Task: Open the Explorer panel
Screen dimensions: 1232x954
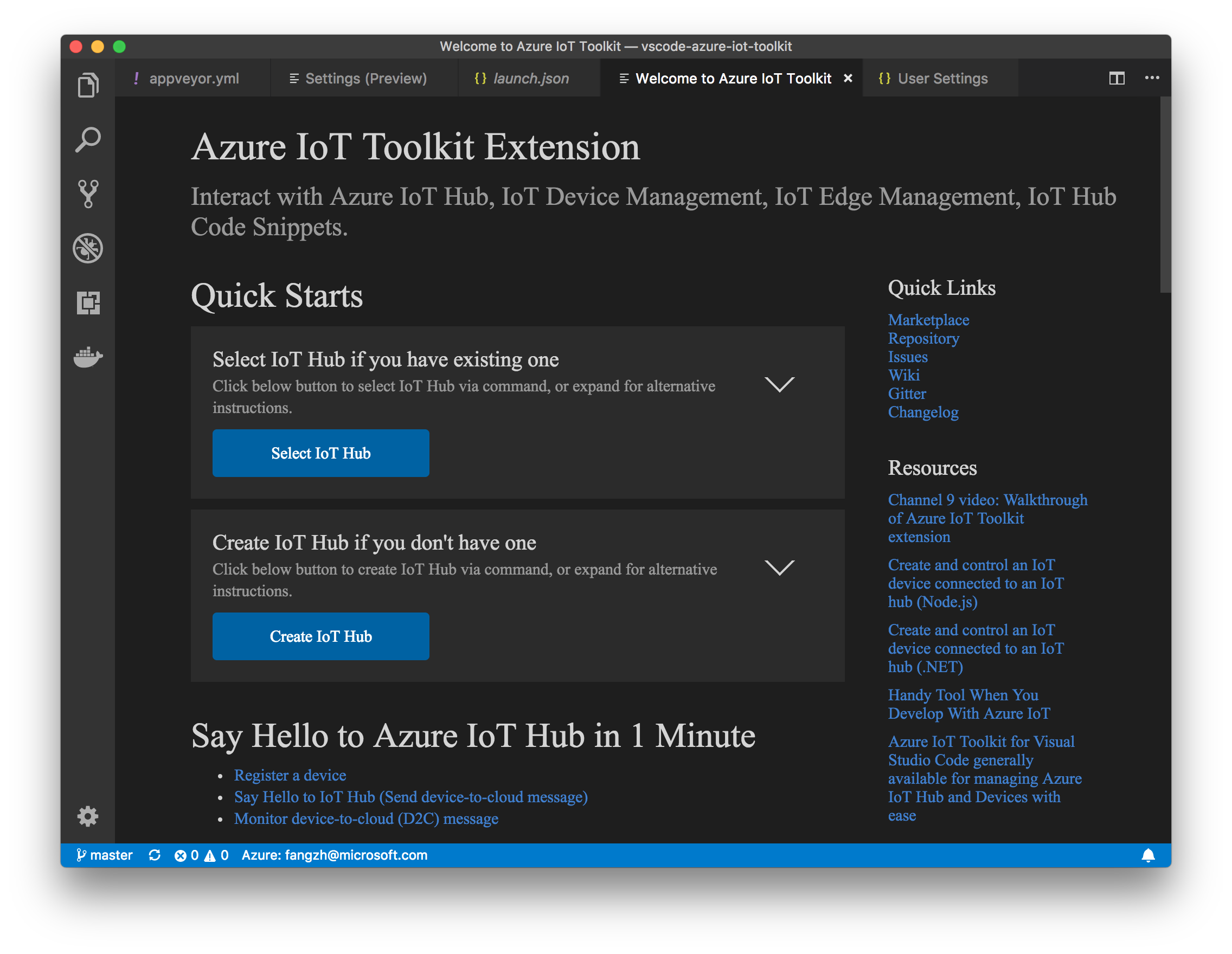Action: (88, 83)
